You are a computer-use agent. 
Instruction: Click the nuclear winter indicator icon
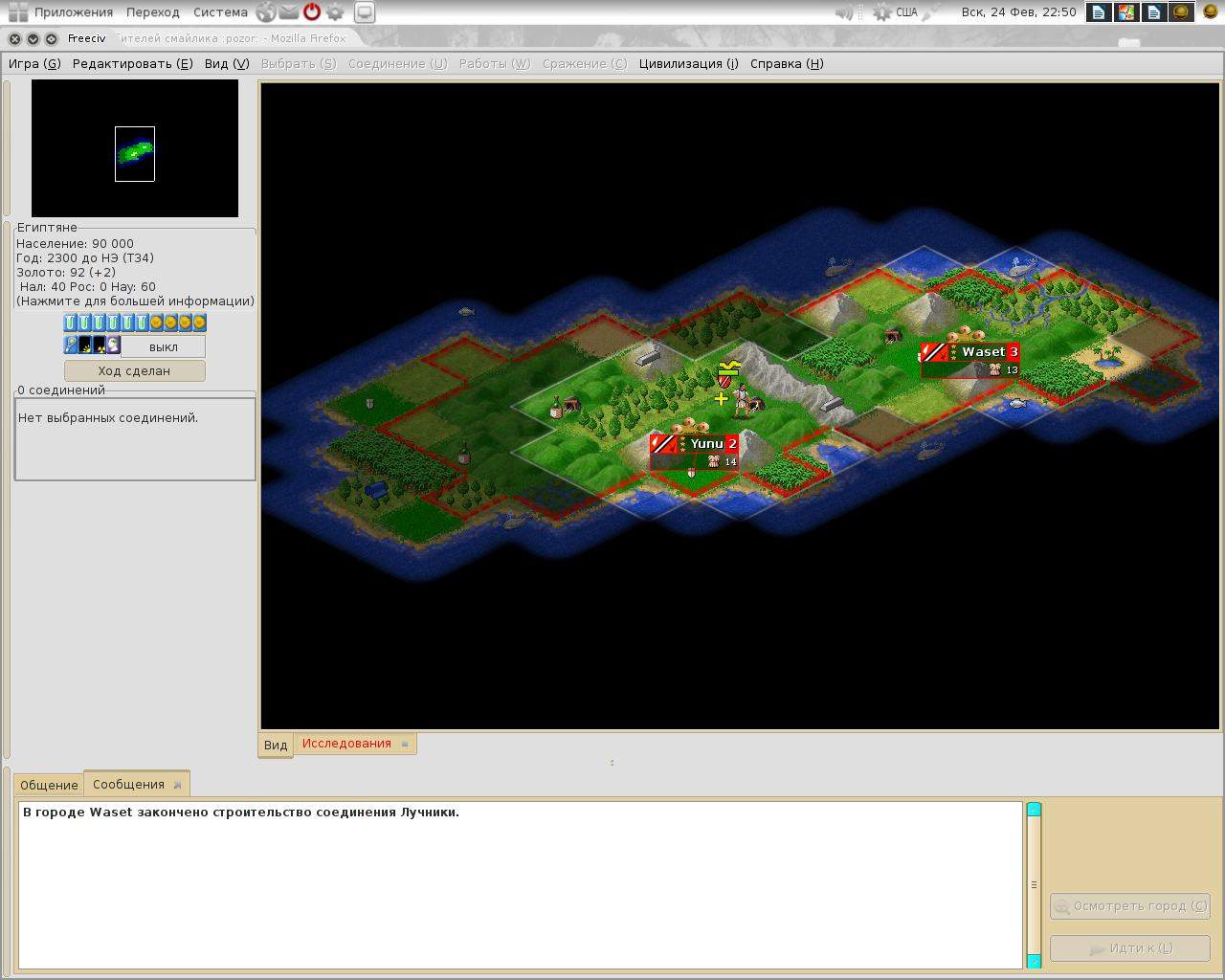click(x=99, y=345)
